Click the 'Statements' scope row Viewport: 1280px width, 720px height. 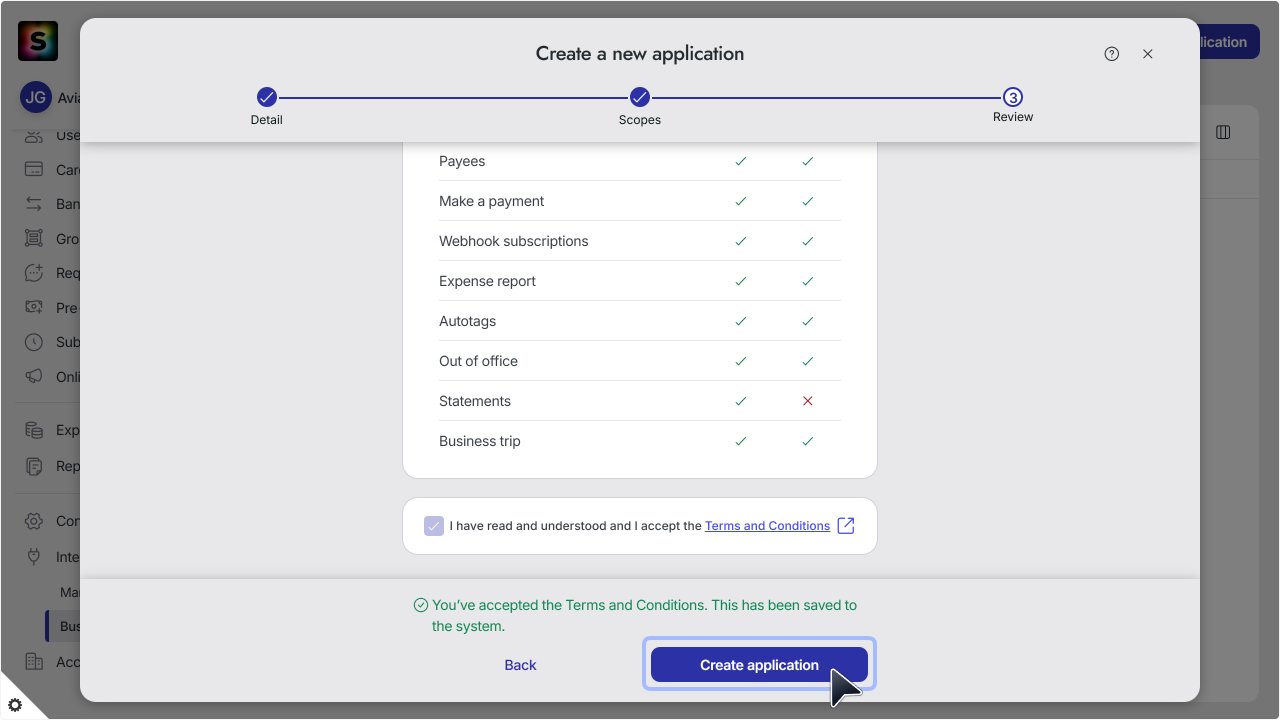(x=640, y=401)
